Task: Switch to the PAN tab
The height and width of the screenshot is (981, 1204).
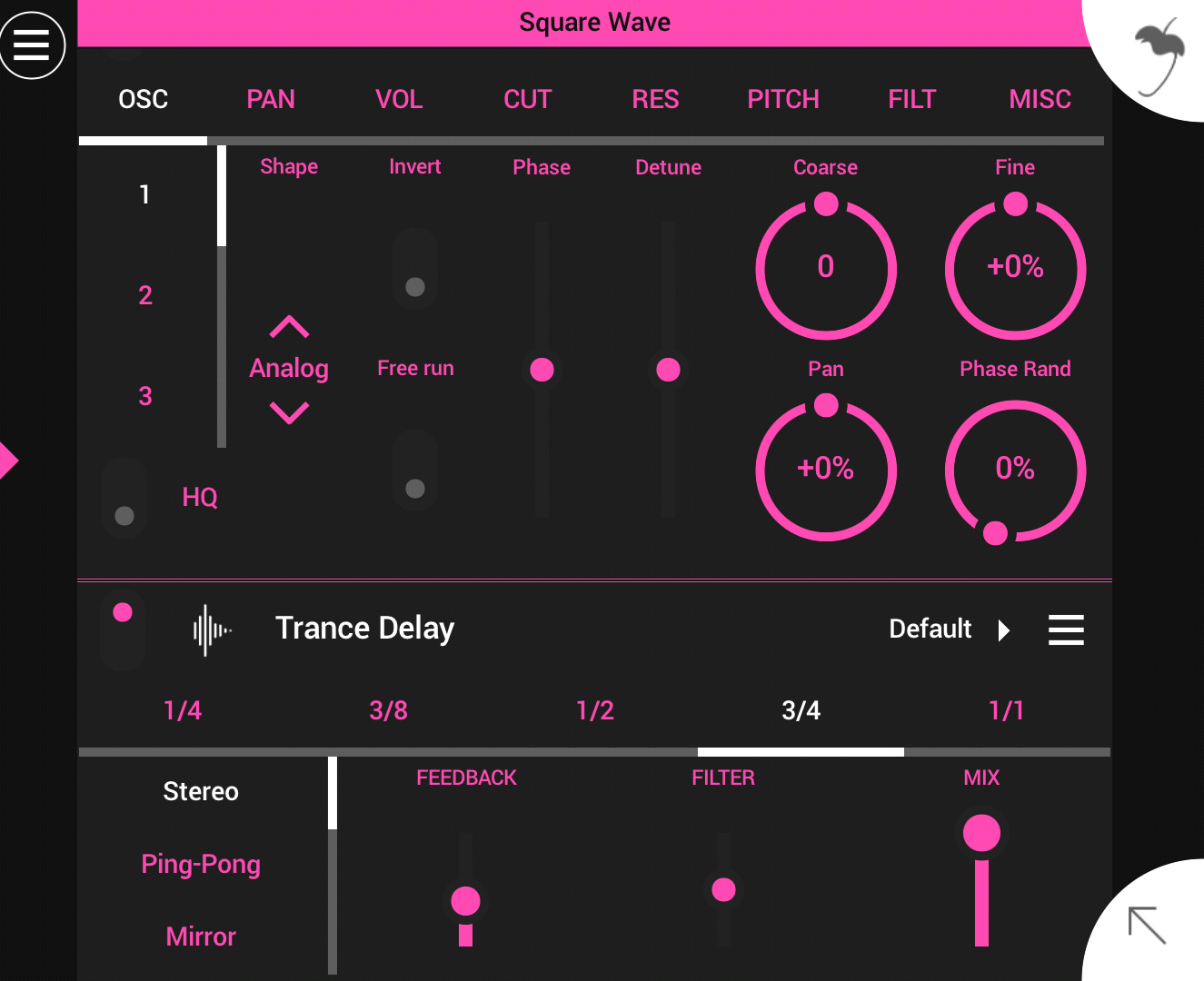Action: tap(271, 99)
